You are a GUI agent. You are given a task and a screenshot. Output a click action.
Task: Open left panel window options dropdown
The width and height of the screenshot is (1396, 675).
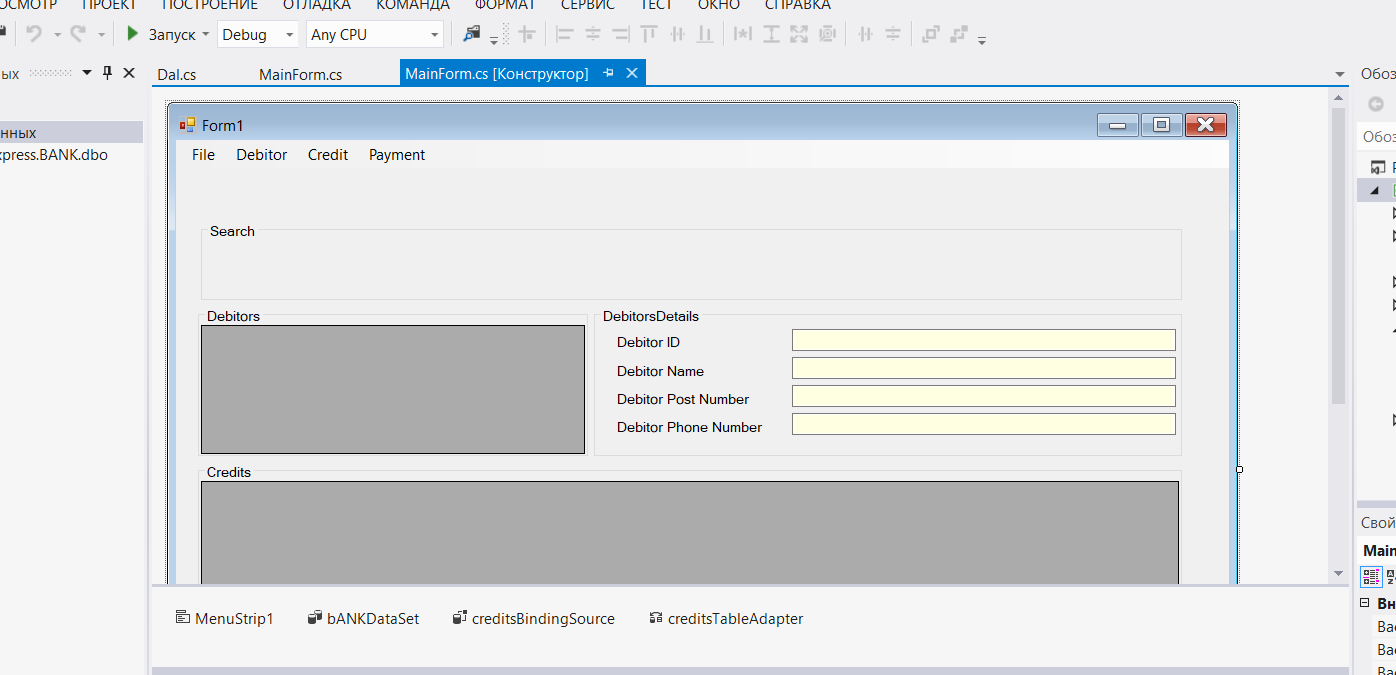(x=87, y=73)
